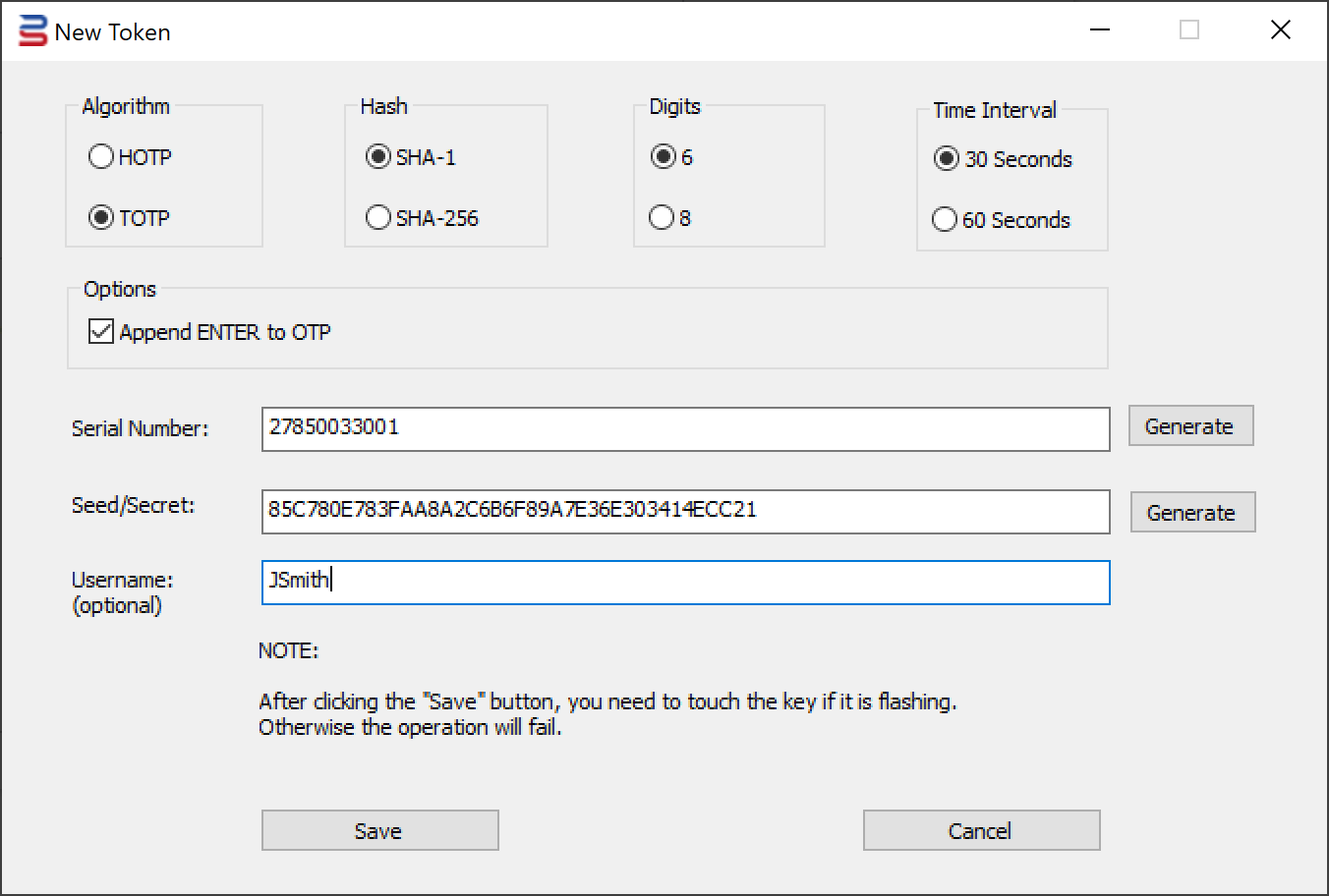The width and height of the screenshot is (1329, 896).
Task: Set digits to 8
Action: (663, 218)
